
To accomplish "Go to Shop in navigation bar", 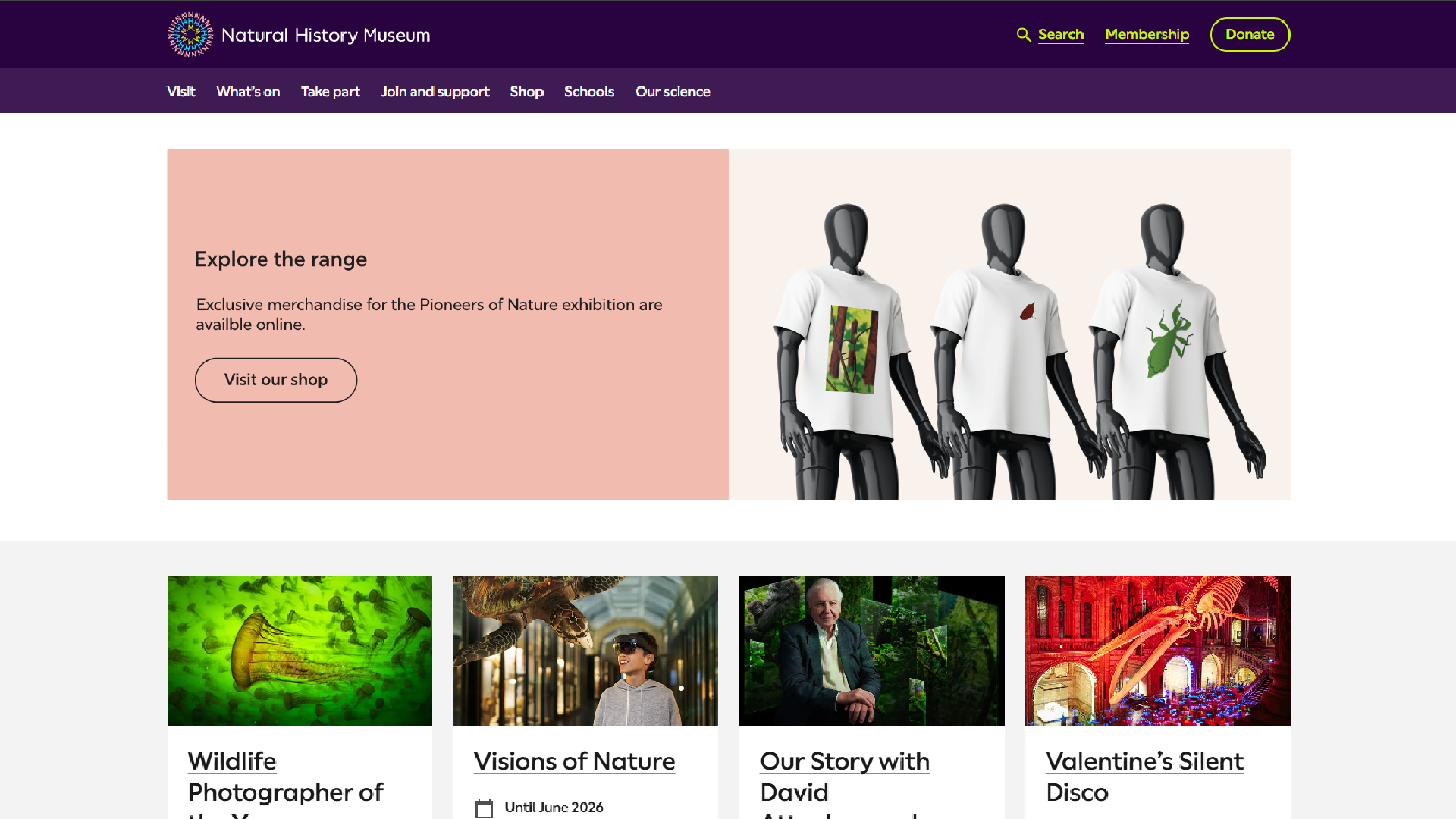I will point(526,92).
